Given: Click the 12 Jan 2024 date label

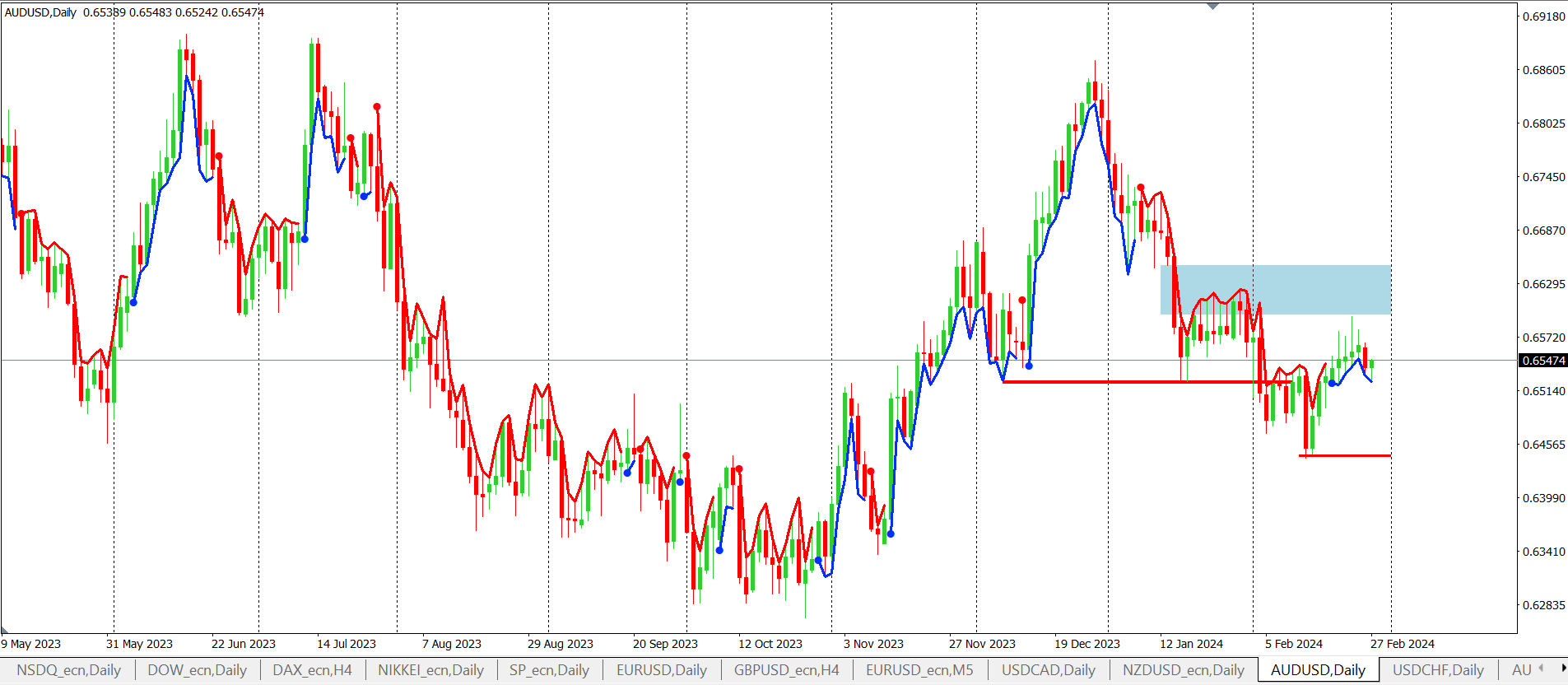Looking at the screenshot, I should point(1191,644).
